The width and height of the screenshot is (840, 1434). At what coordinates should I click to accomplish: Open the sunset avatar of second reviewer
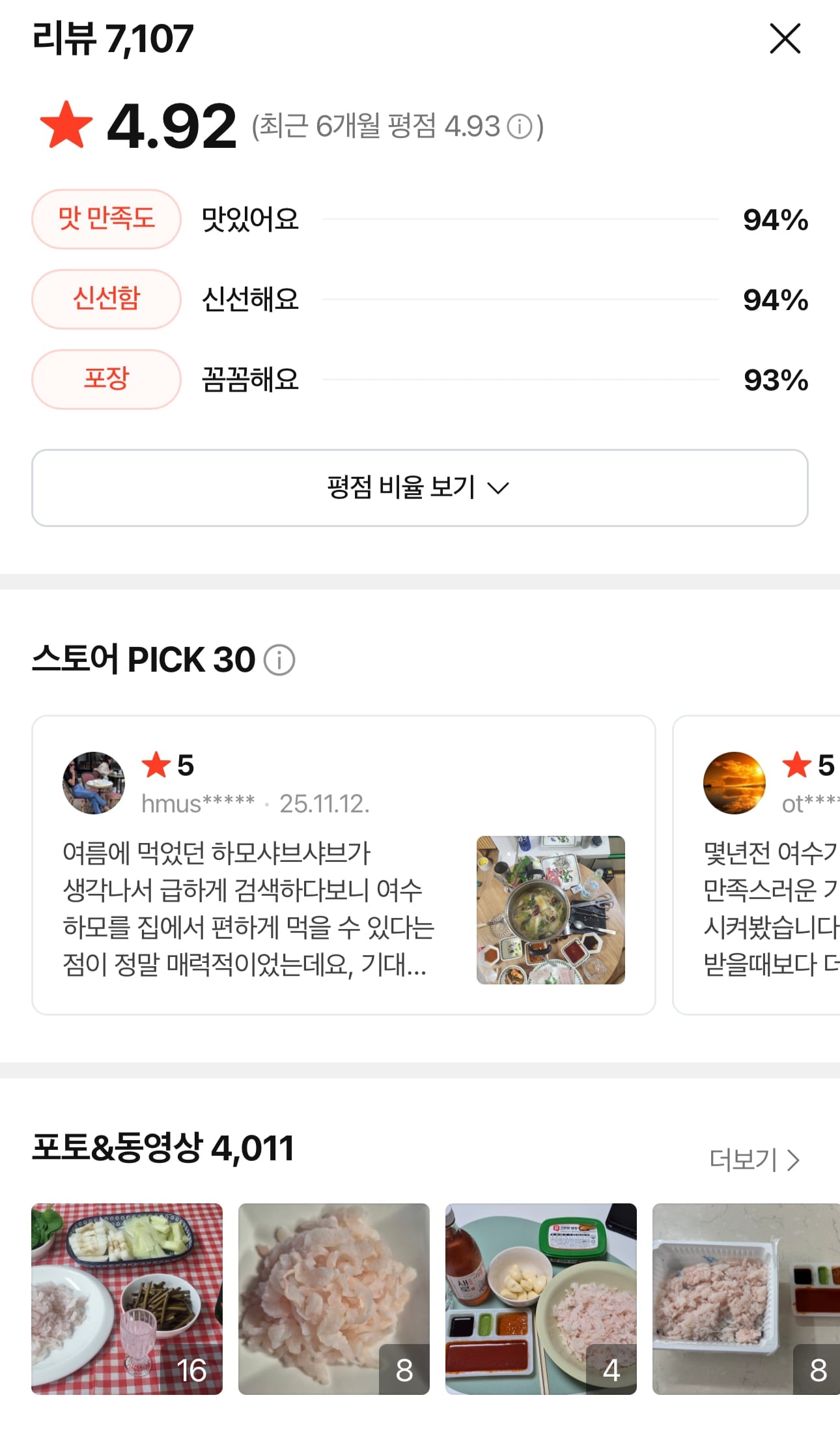pos(735,782)
